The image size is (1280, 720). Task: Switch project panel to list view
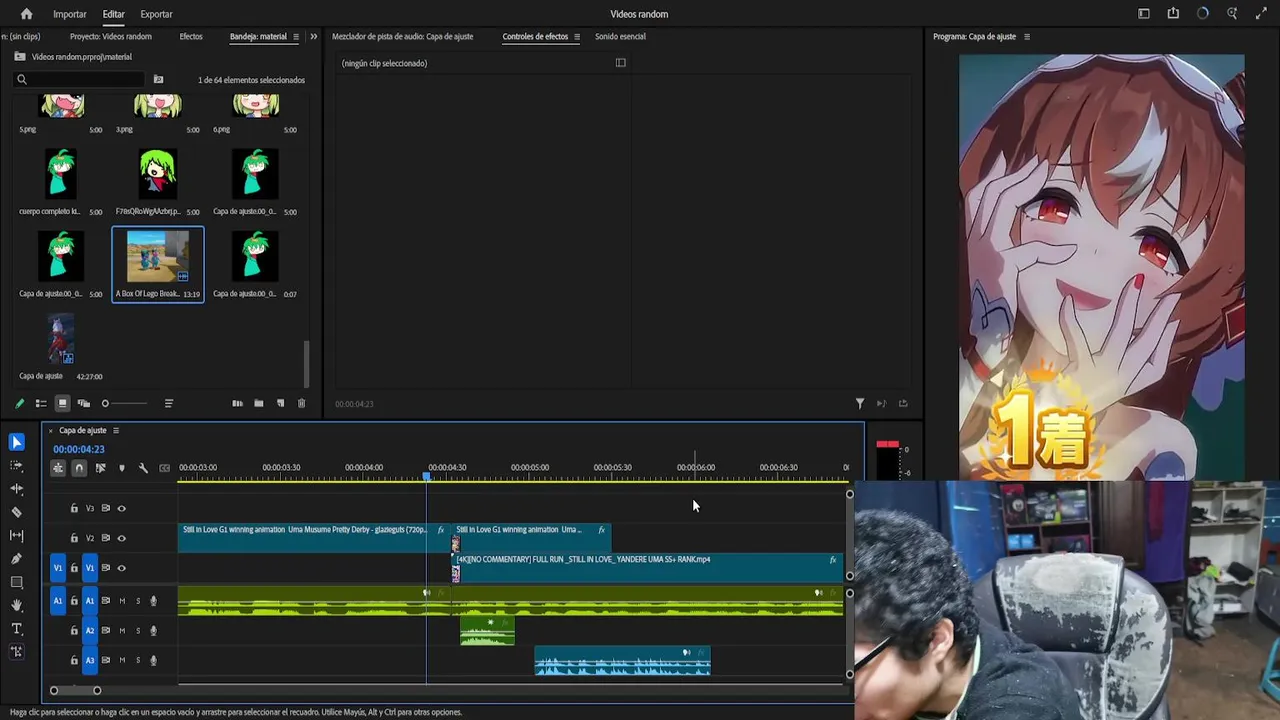41,403
